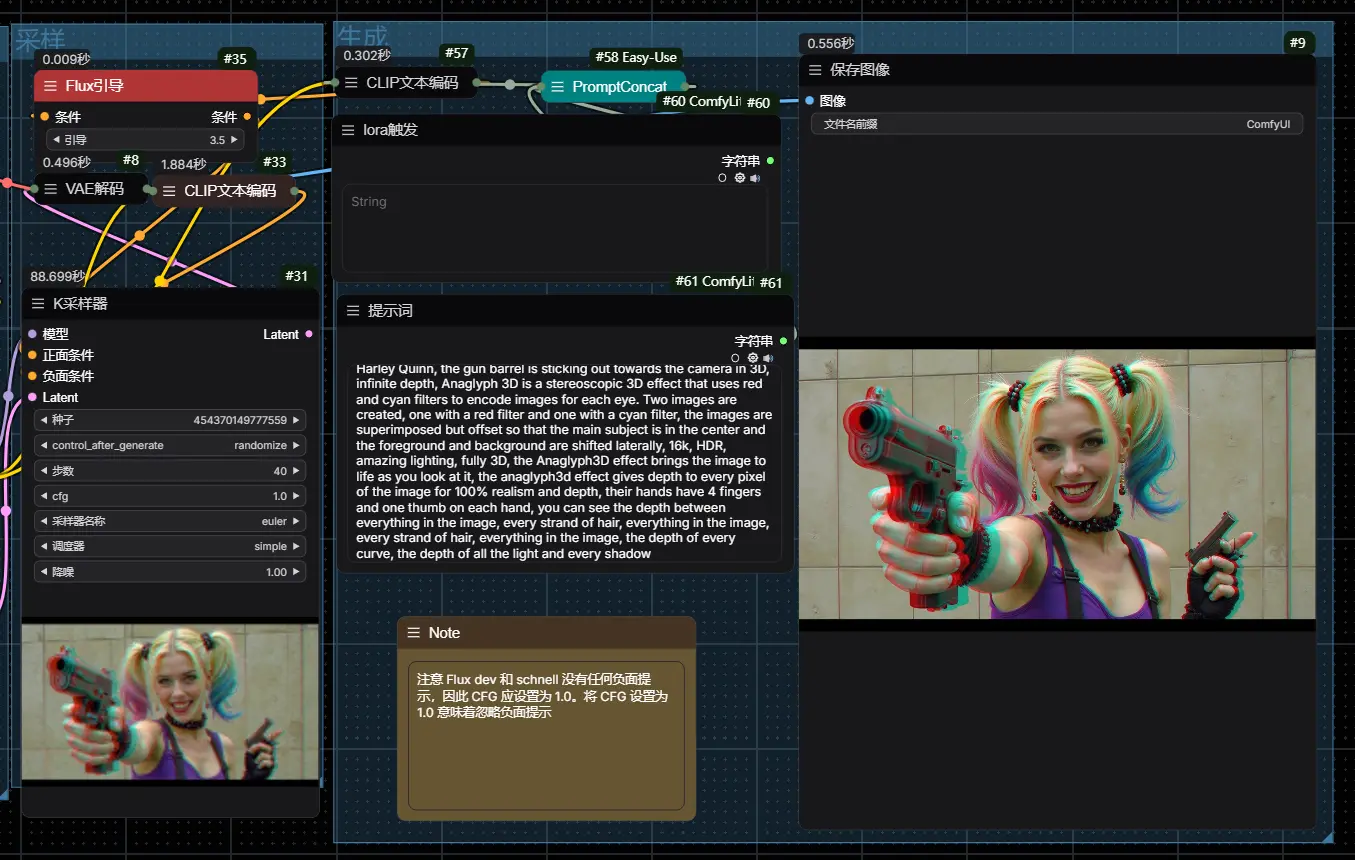Select next 采样器名称 option with right arrow

[x=296, y=521]
